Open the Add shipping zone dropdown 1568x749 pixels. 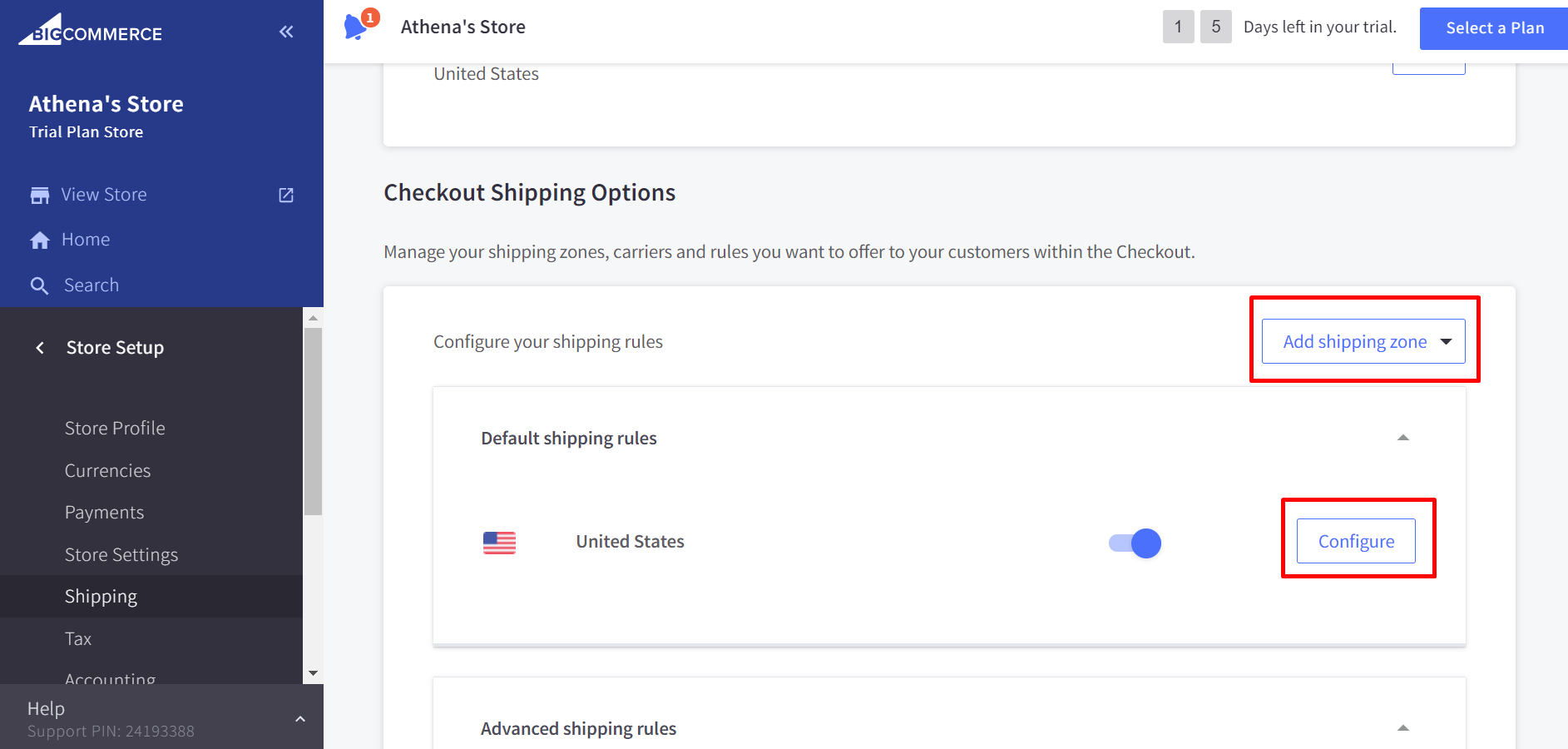1363,341
